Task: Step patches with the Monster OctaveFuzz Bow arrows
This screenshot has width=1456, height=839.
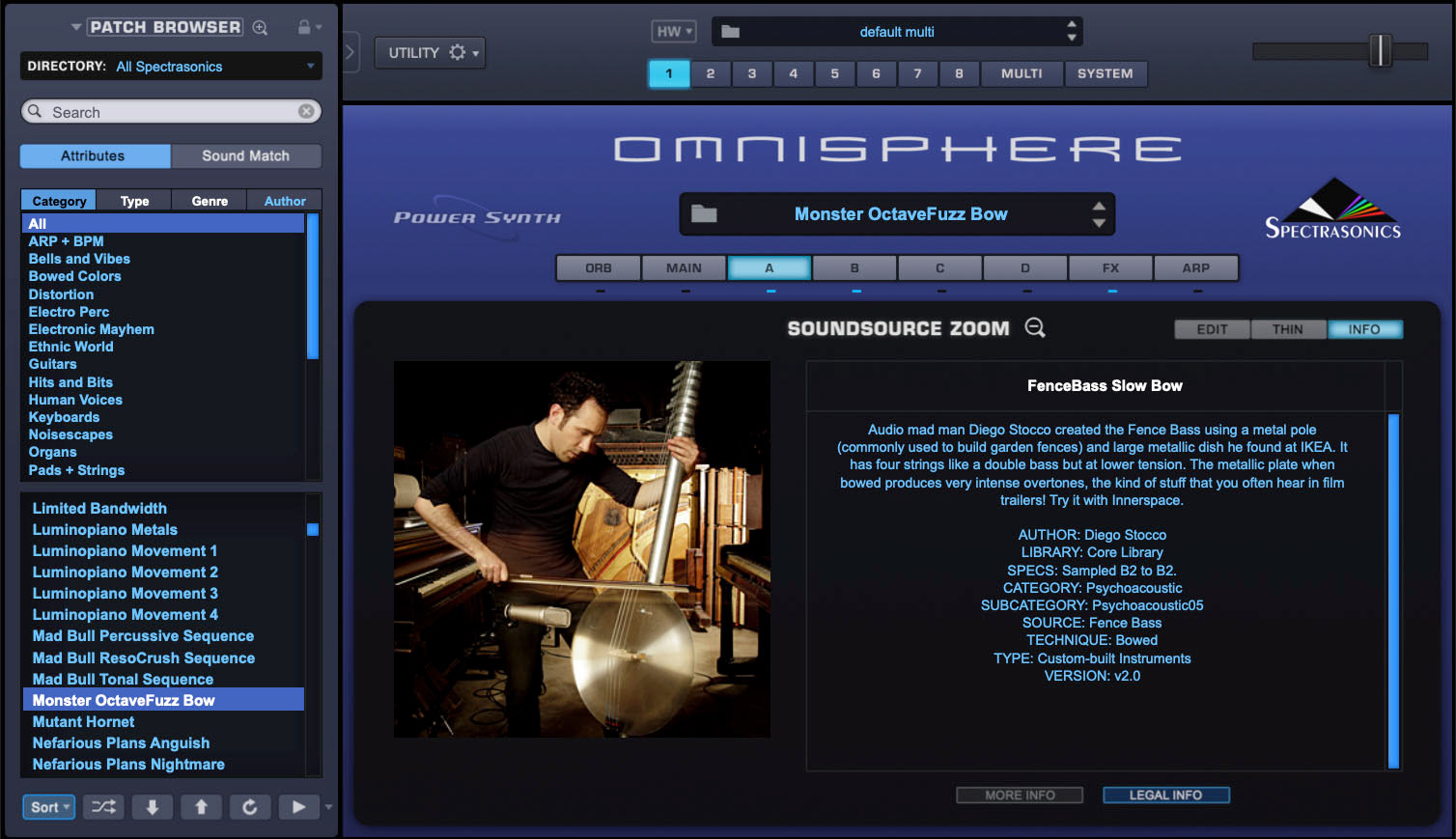Action: tap(1099, 213)
